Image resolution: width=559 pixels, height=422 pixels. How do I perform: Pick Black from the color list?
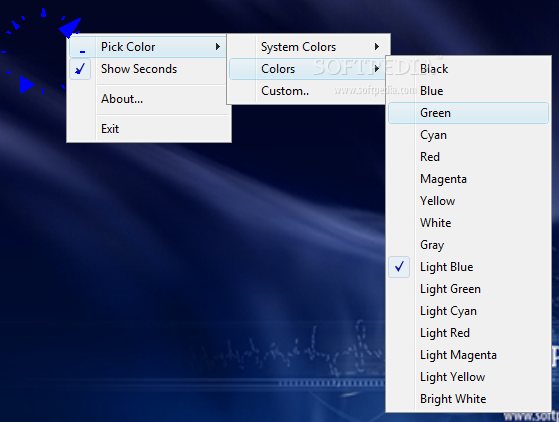tap(468, 69)
